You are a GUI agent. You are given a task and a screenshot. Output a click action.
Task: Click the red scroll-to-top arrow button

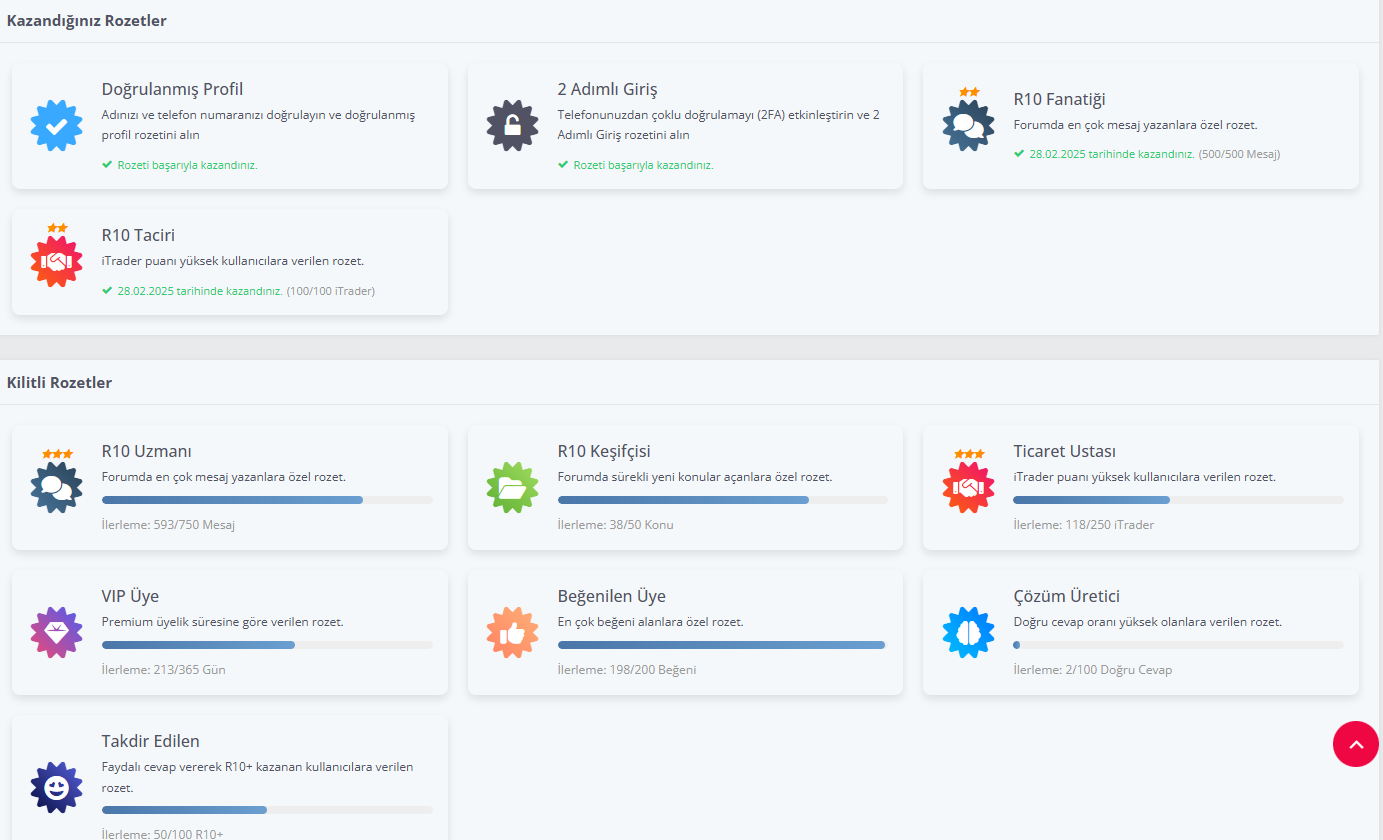point(1356,744)
